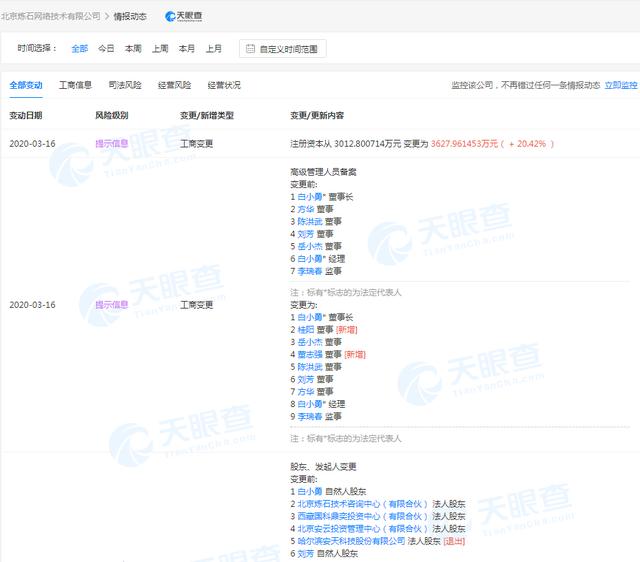640x562 pixels.
Task: Switch to the 经营风险 tab
Action: click(x=174, y=85)
